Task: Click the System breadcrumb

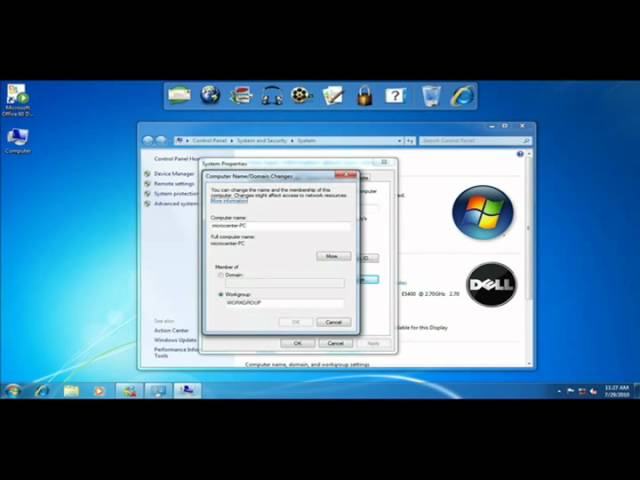Action: coord(306,140)
